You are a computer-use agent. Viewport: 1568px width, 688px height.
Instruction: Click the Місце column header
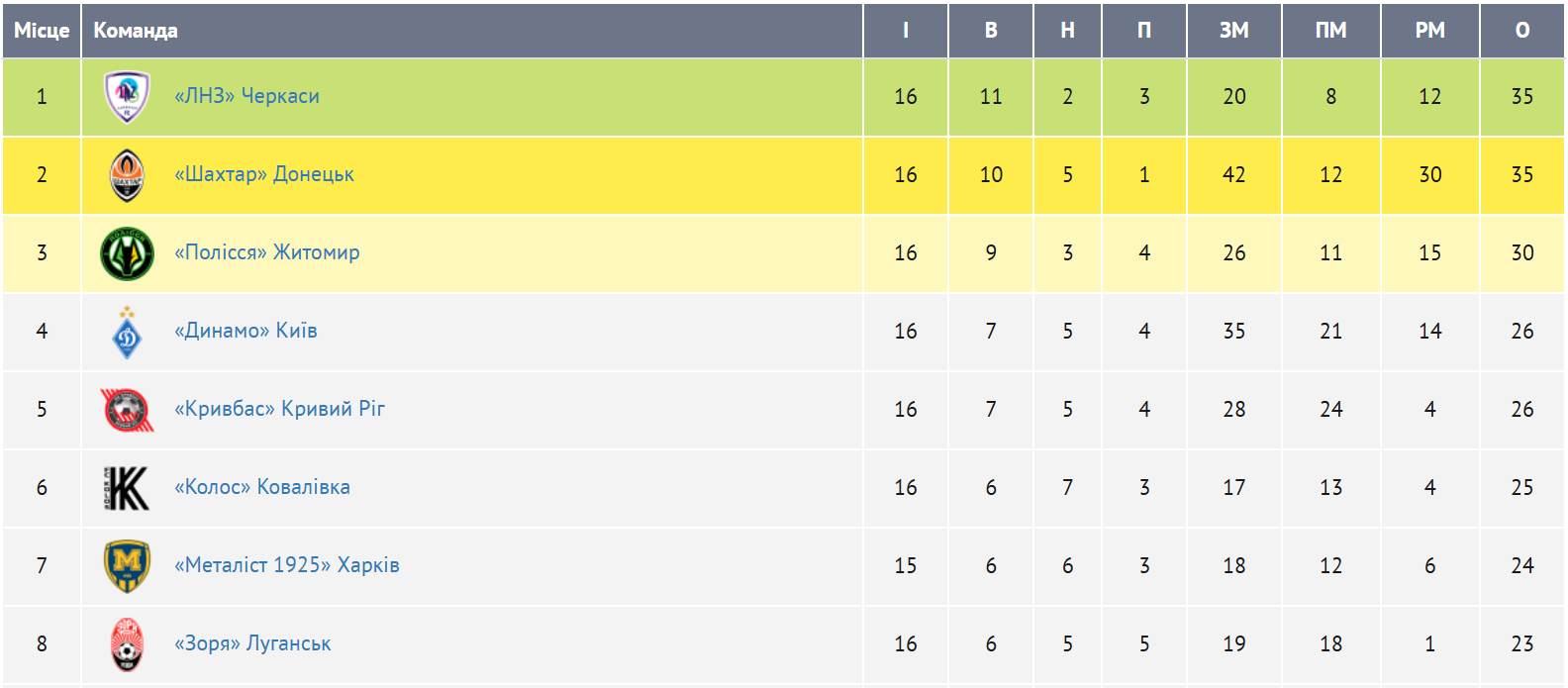pos(42,31)
